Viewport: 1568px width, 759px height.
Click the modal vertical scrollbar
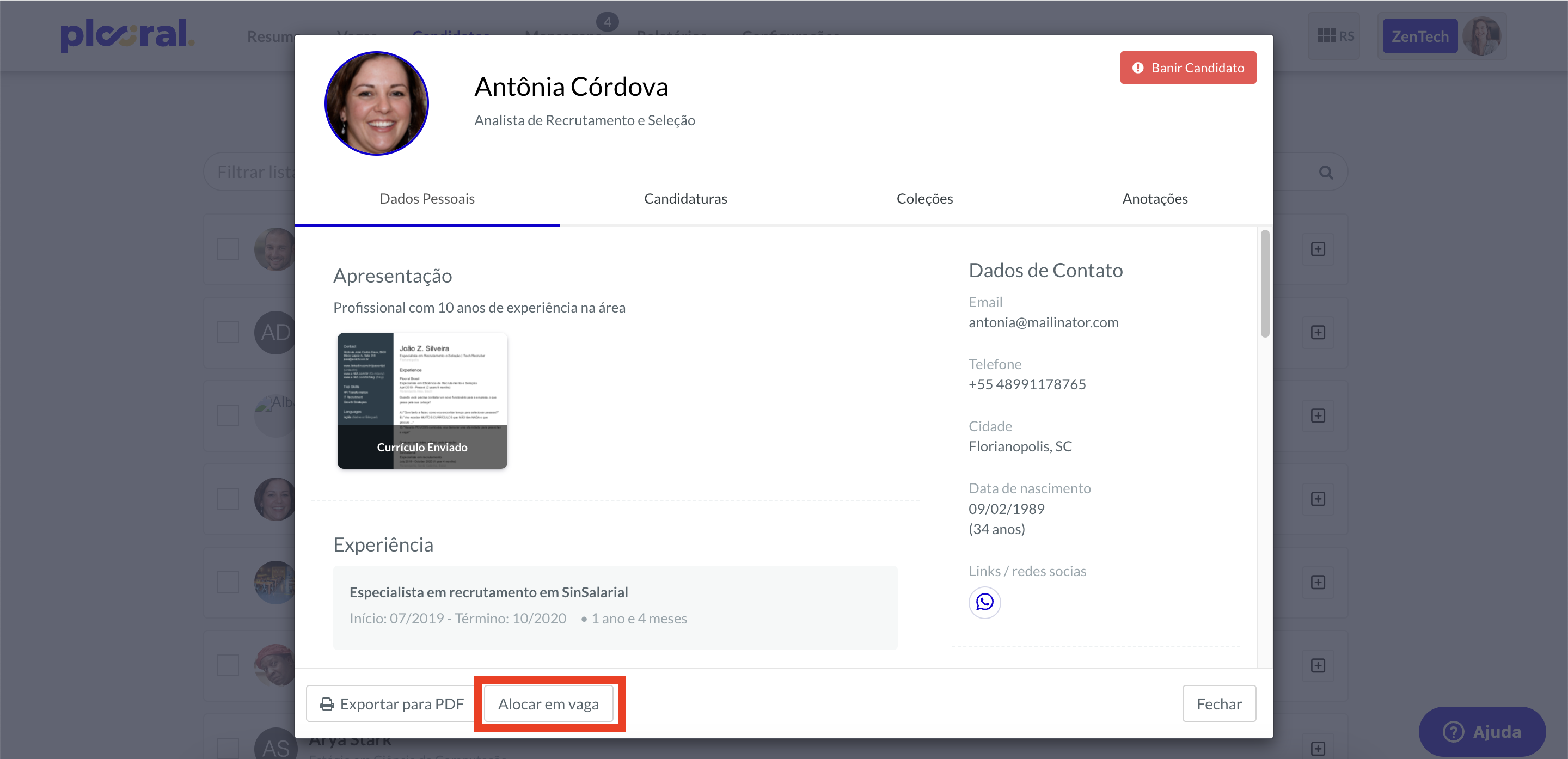[x=1264, y=284]
